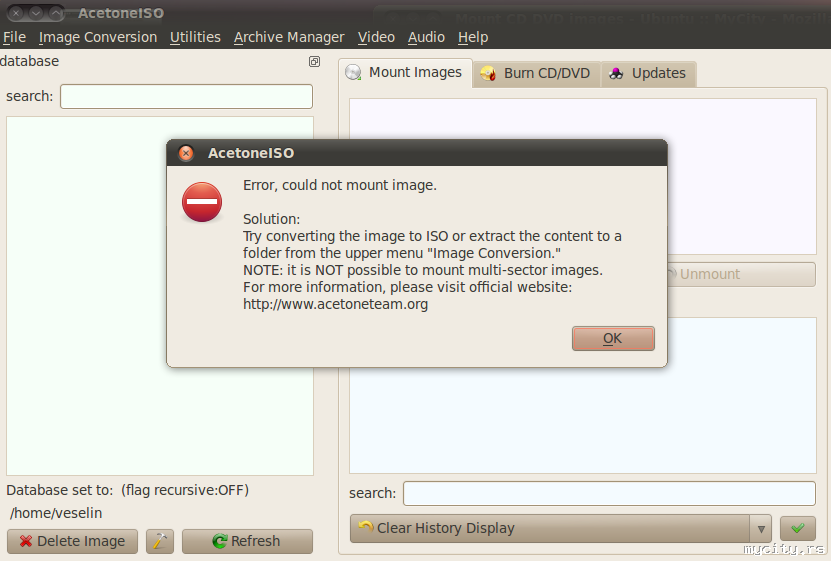Switch to the Updates tab
This screenshot has width=831, height=561.
pos(648,74)
